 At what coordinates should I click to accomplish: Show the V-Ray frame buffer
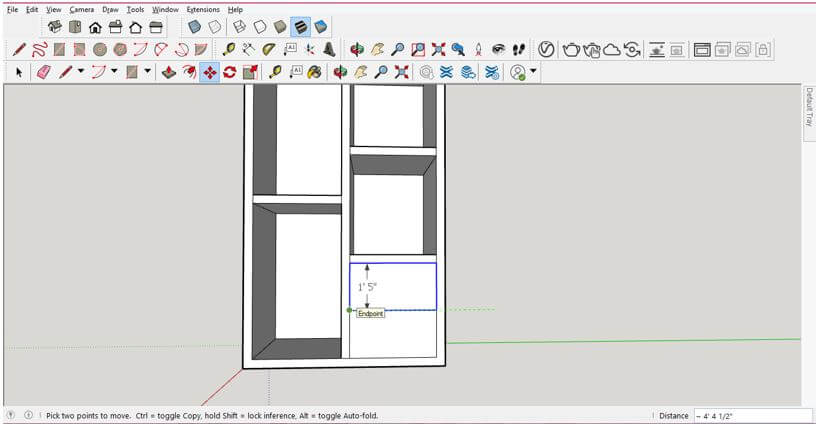(x=702, y=50)
